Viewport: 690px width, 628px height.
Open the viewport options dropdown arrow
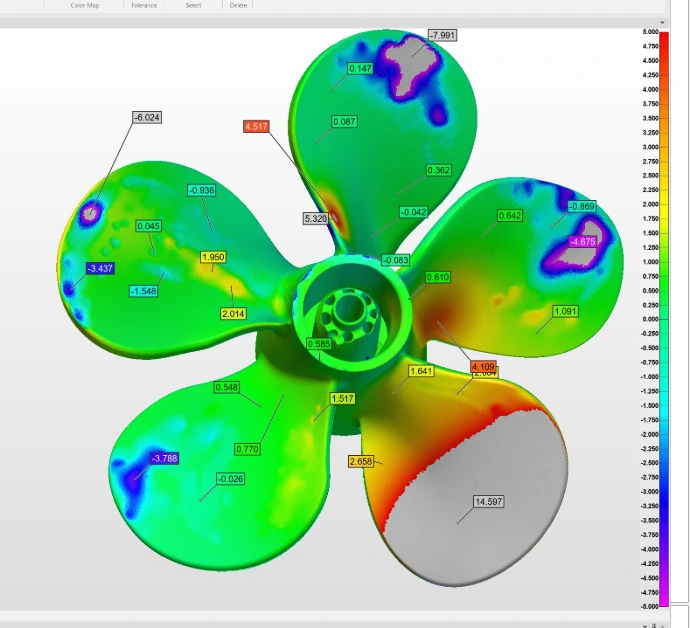pyautogui.click(x=662, y=22)
